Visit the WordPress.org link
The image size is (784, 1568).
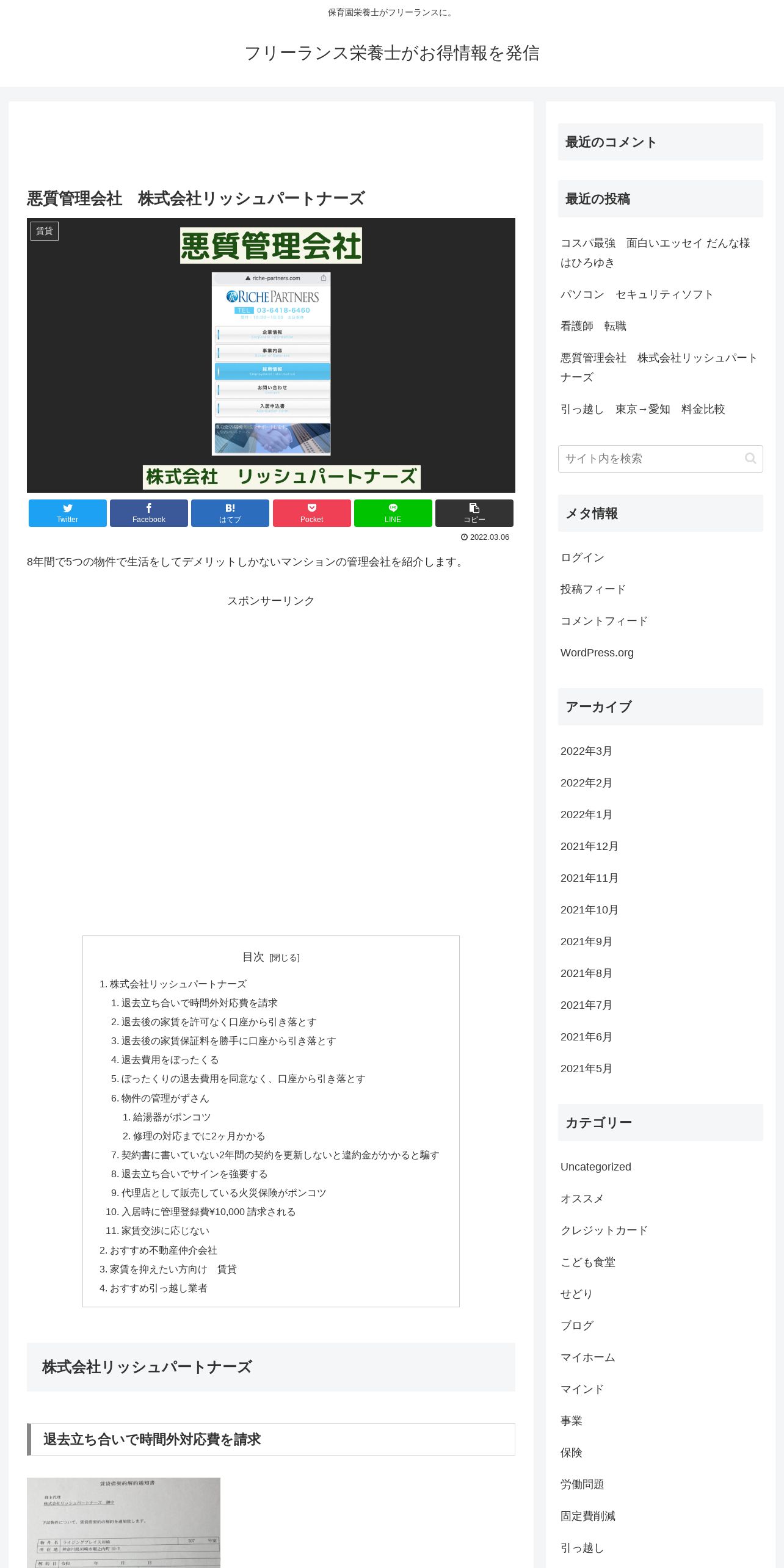(x=597, y=653)
